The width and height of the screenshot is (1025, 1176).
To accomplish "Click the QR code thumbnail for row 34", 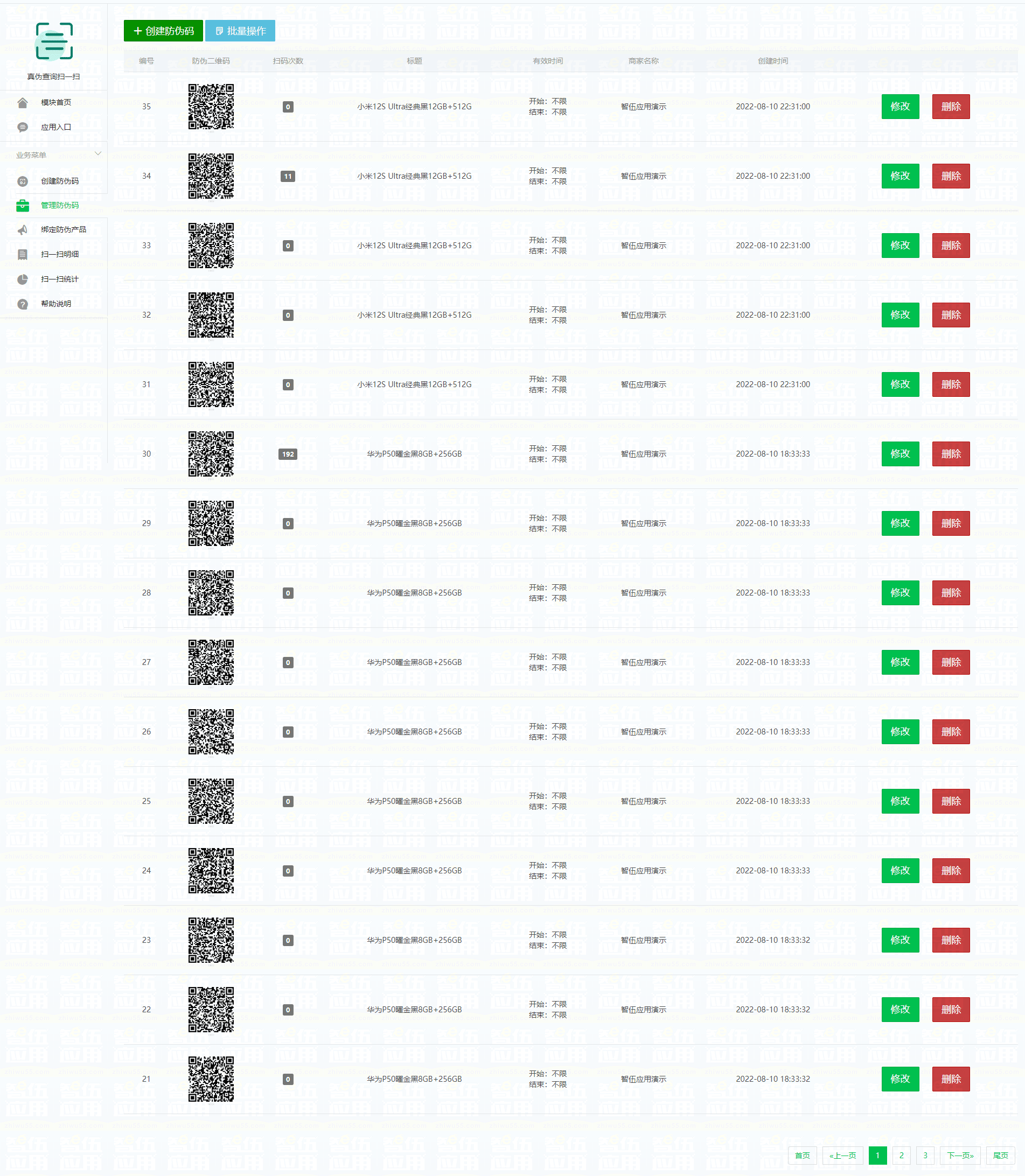I will pos(211,176).
